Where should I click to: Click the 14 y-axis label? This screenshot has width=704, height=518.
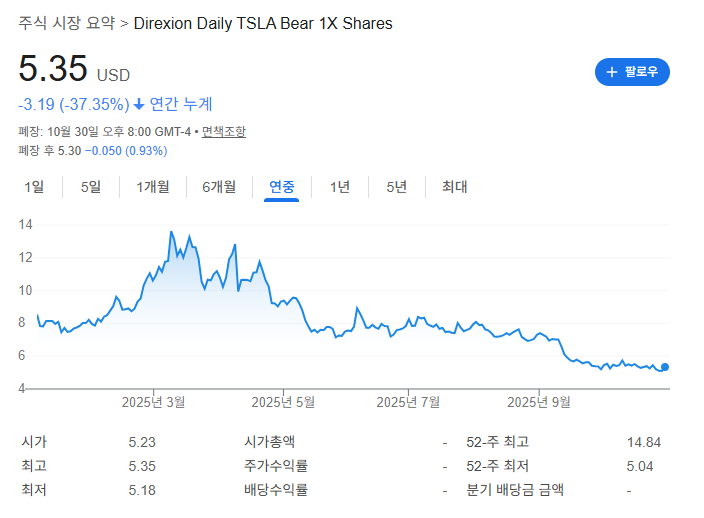click(26, 224)
